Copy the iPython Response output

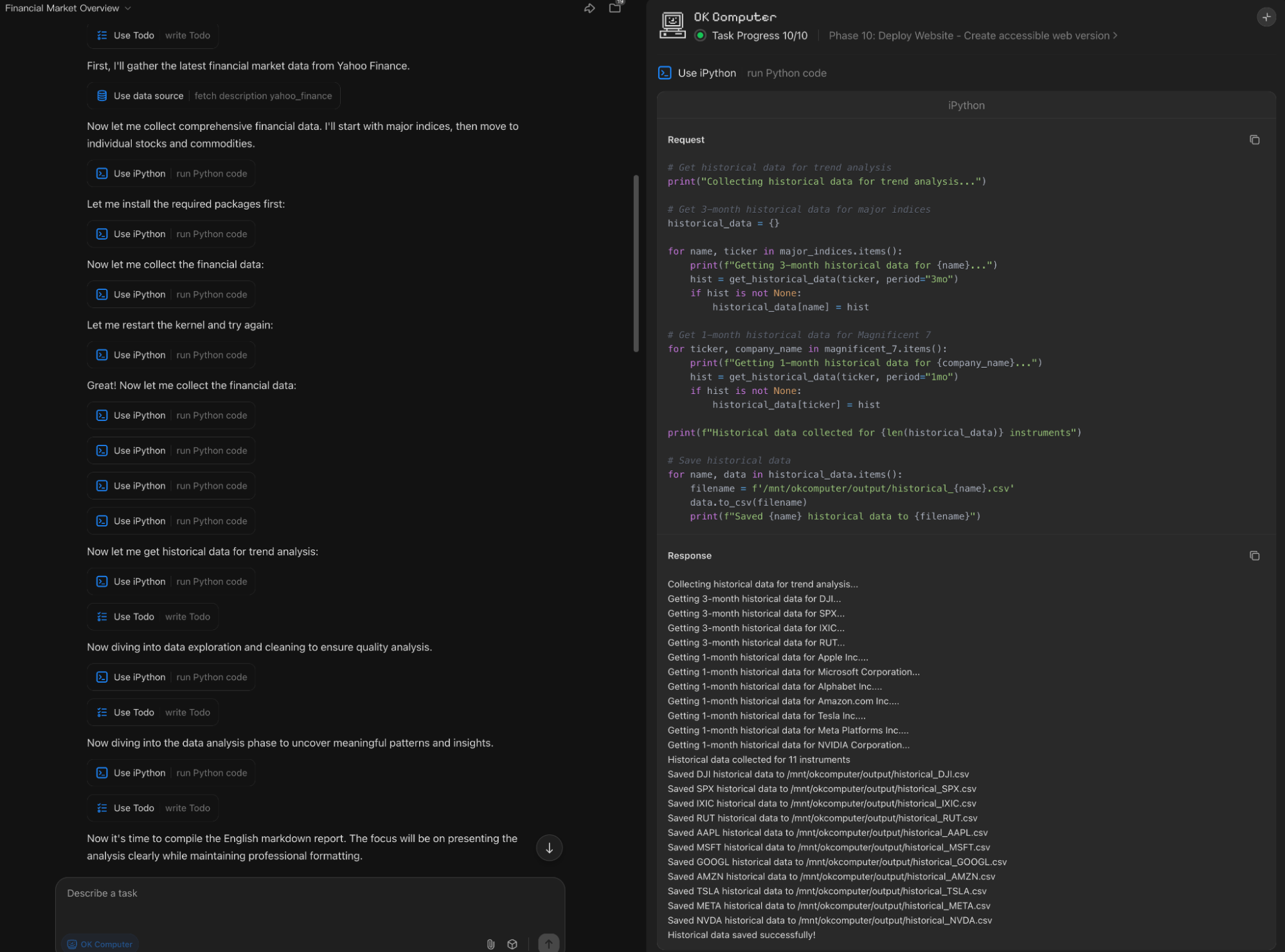click(1254, 555)
